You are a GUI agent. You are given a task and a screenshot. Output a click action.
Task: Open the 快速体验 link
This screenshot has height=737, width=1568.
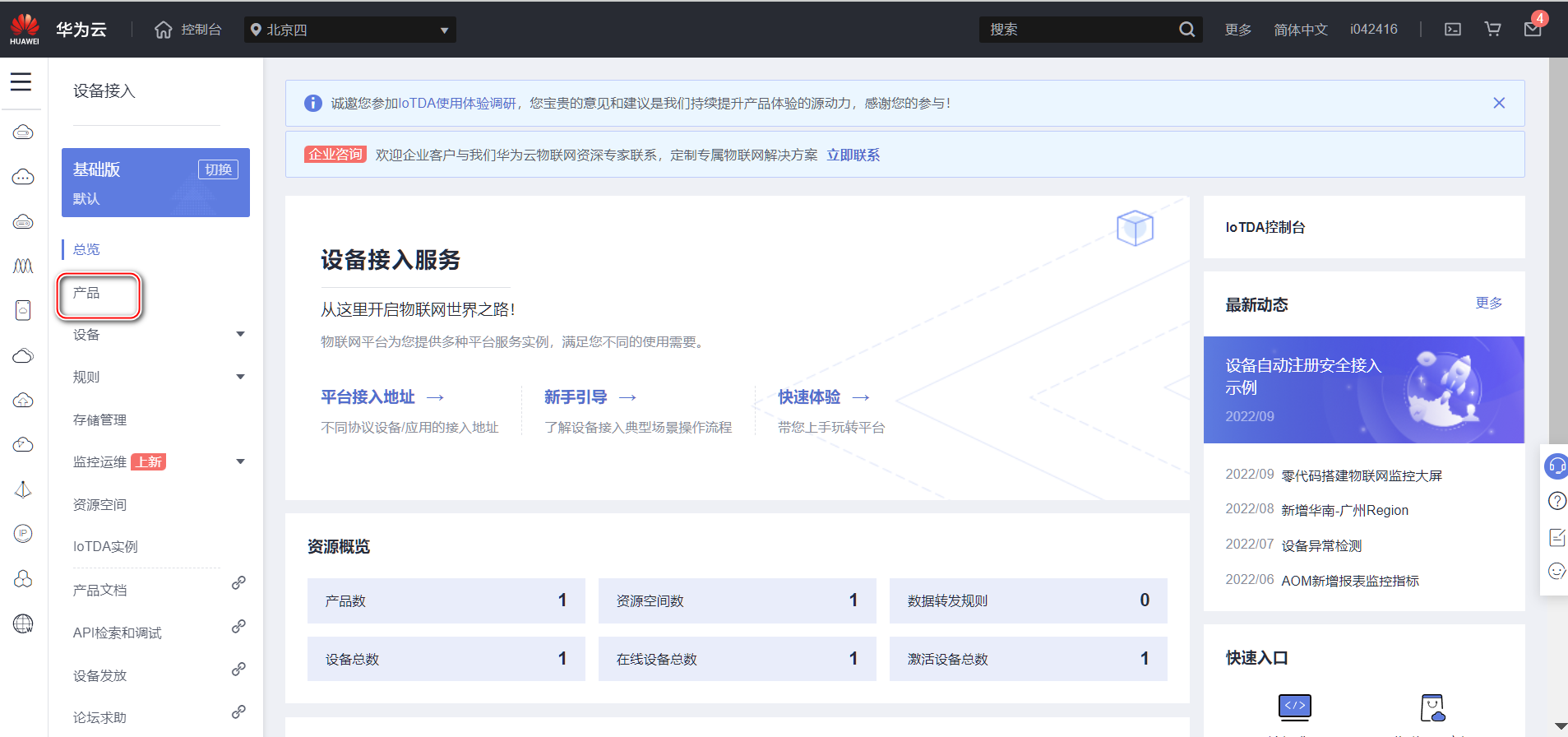809,397
